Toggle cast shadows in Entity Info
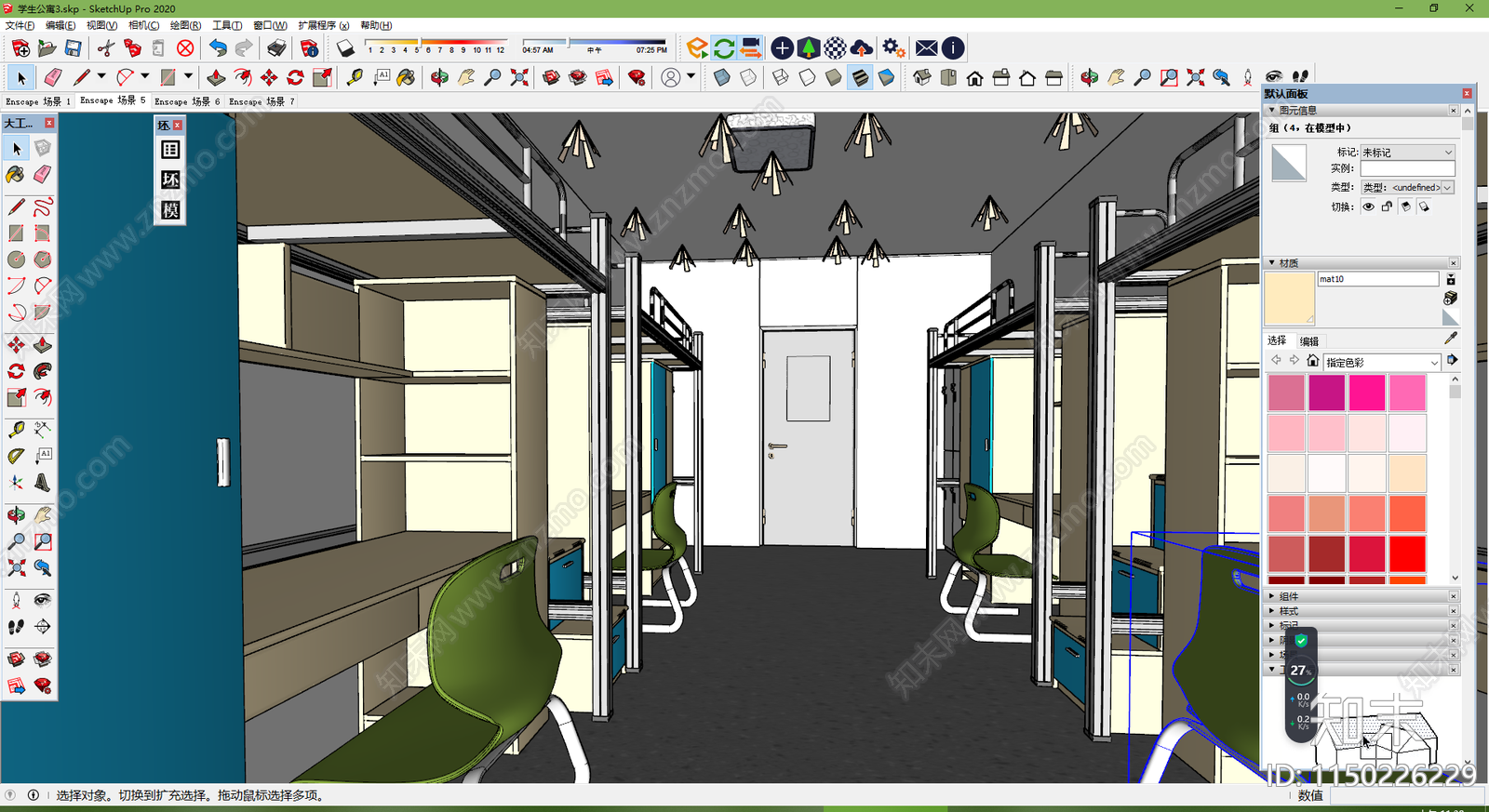This screenshot has width=1489, height=812. coord(1424,206)
